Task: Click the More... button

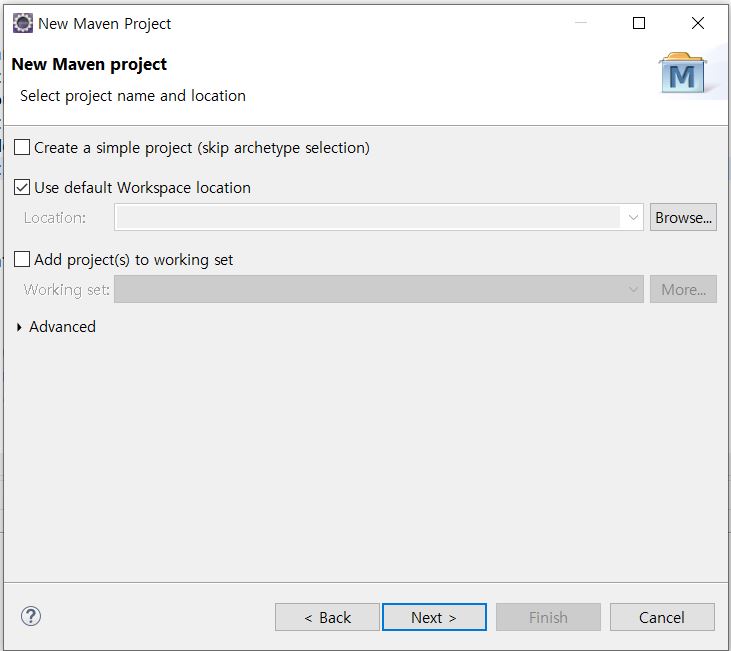Action: tap(683, 289)
